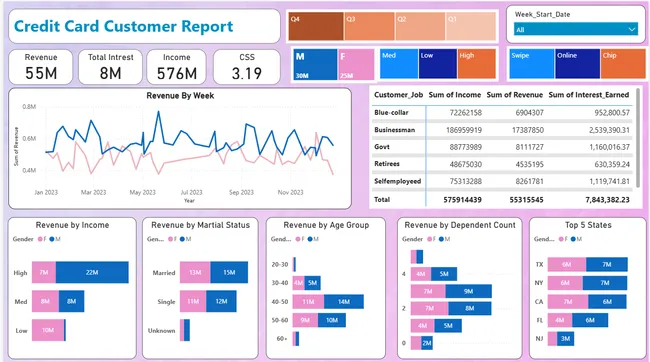Filter by Male gender tile M
Image resolution: width=650 pixels, height=362 pixels.
pyautogui.click(x=315, y=65)
